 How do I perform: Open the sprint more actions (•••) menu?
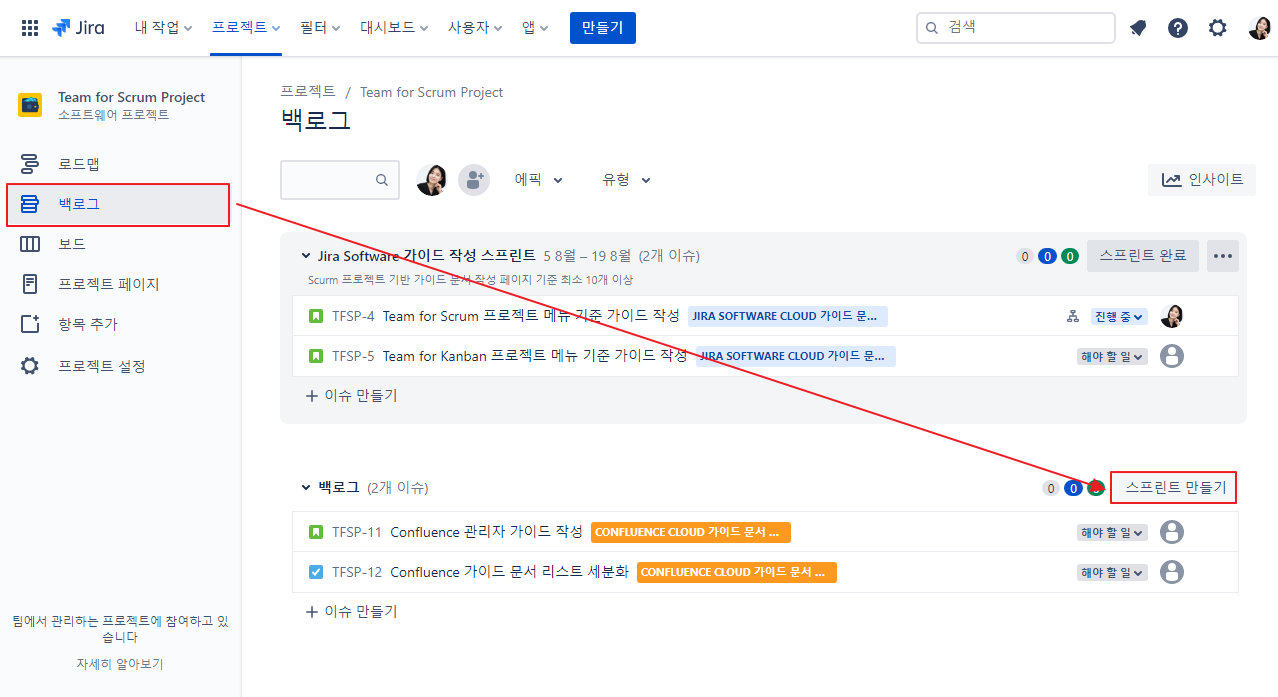point(1223,256)
